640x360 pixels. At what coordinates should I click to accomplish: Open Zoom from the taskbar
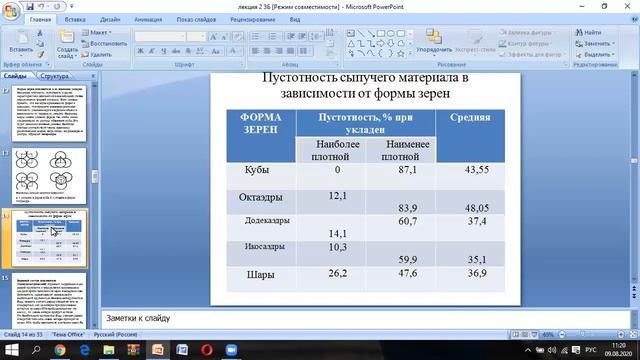point(231,350)
